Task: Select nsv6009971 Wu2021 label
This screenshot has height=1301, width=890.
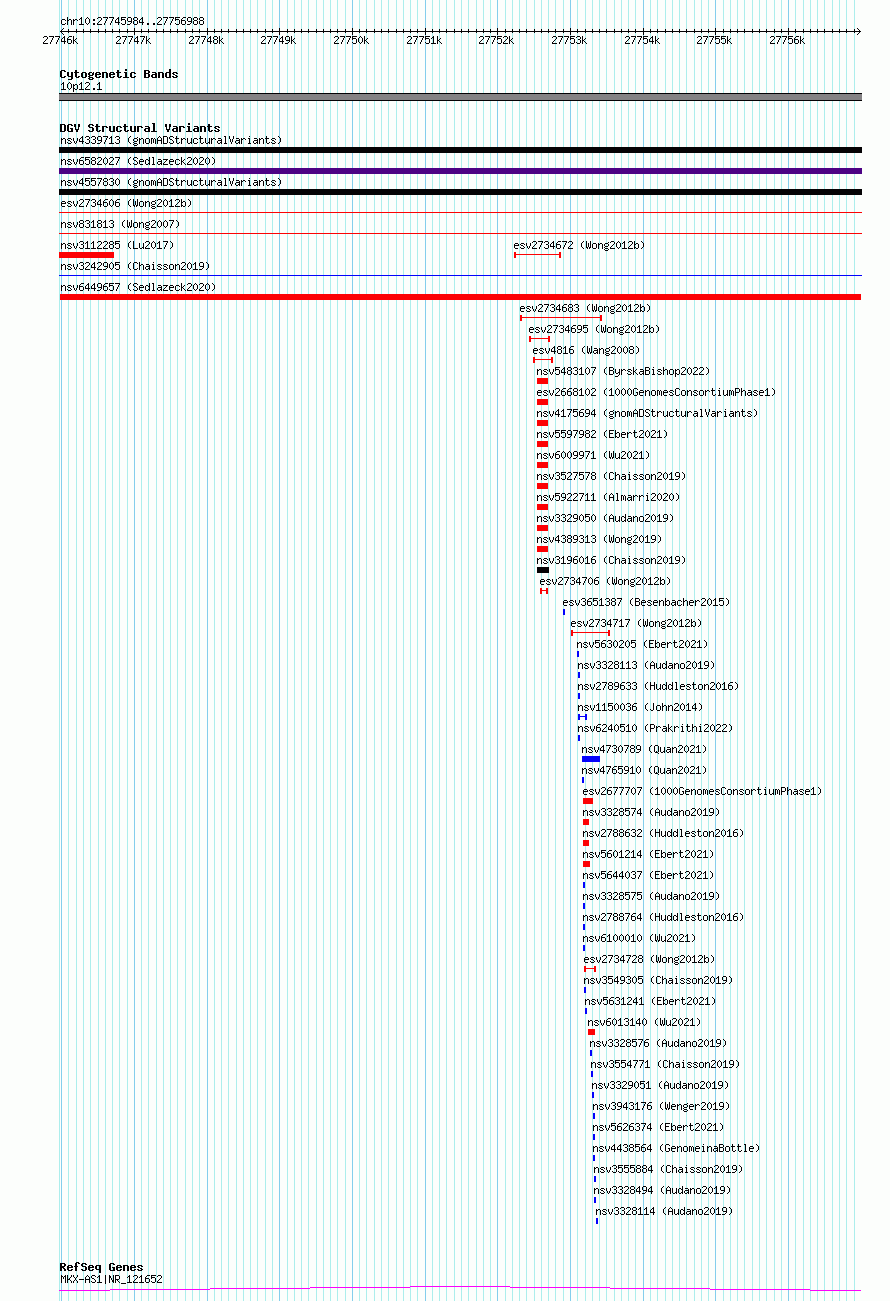Action: [593, 455]
